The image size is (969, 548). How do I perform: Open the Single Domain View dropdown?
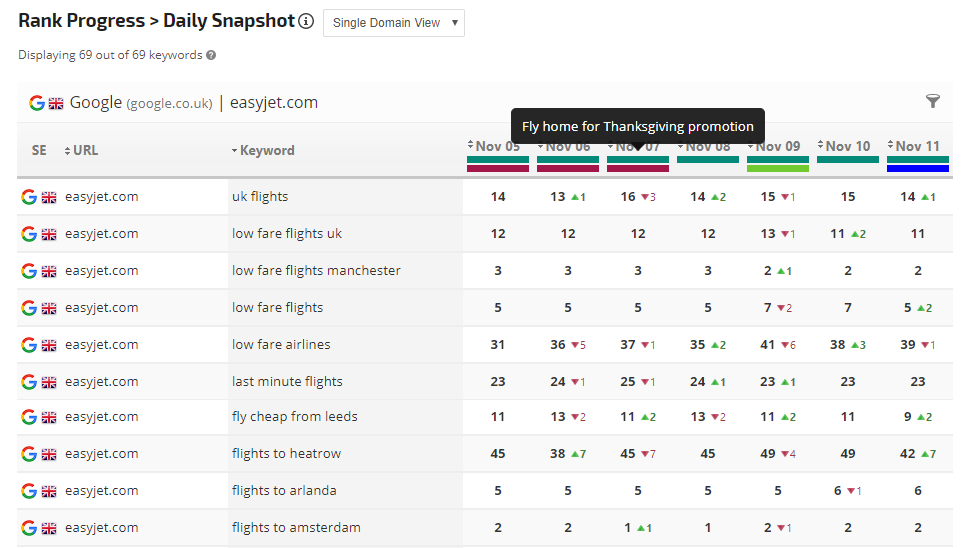pos(394,23)
